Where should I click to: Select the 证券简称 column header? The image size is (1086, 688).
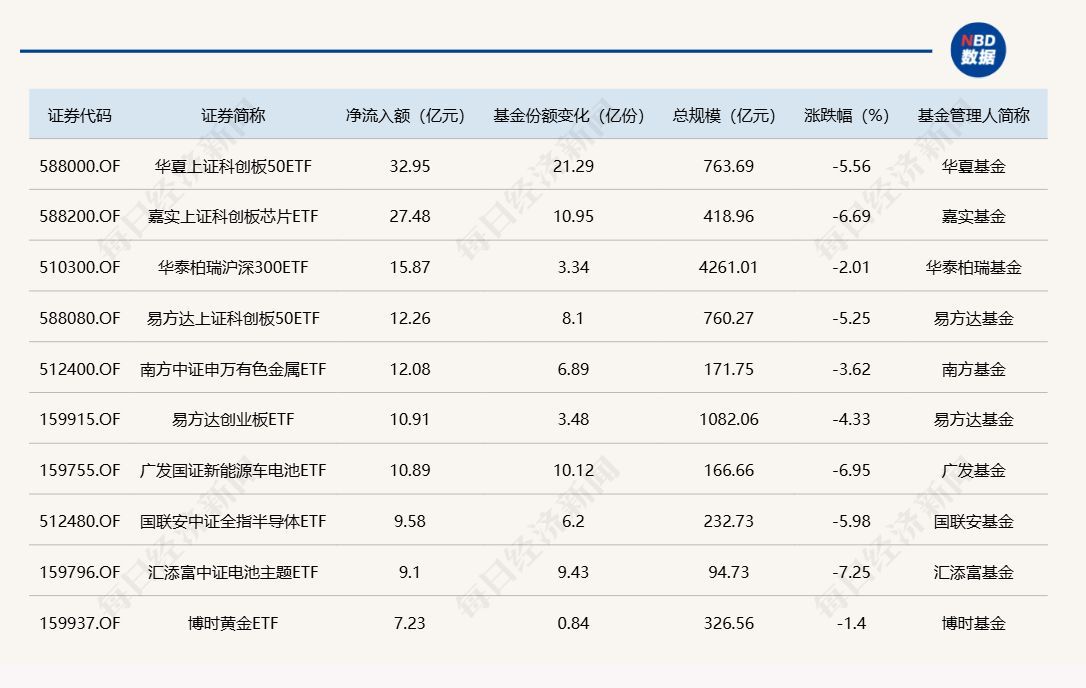click(x=233, y=115)
